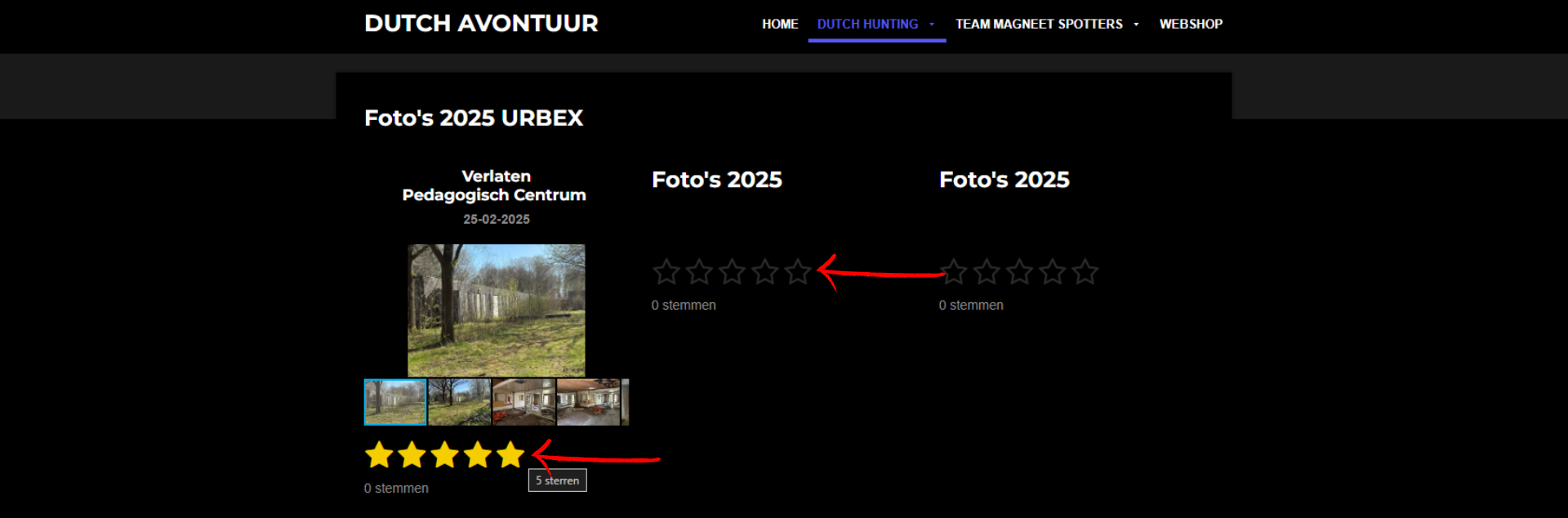This screenshot has width=1568, height=518.
Task: Rate rightmost Foto's 2025 album five stars
Action: point(1085,271)
